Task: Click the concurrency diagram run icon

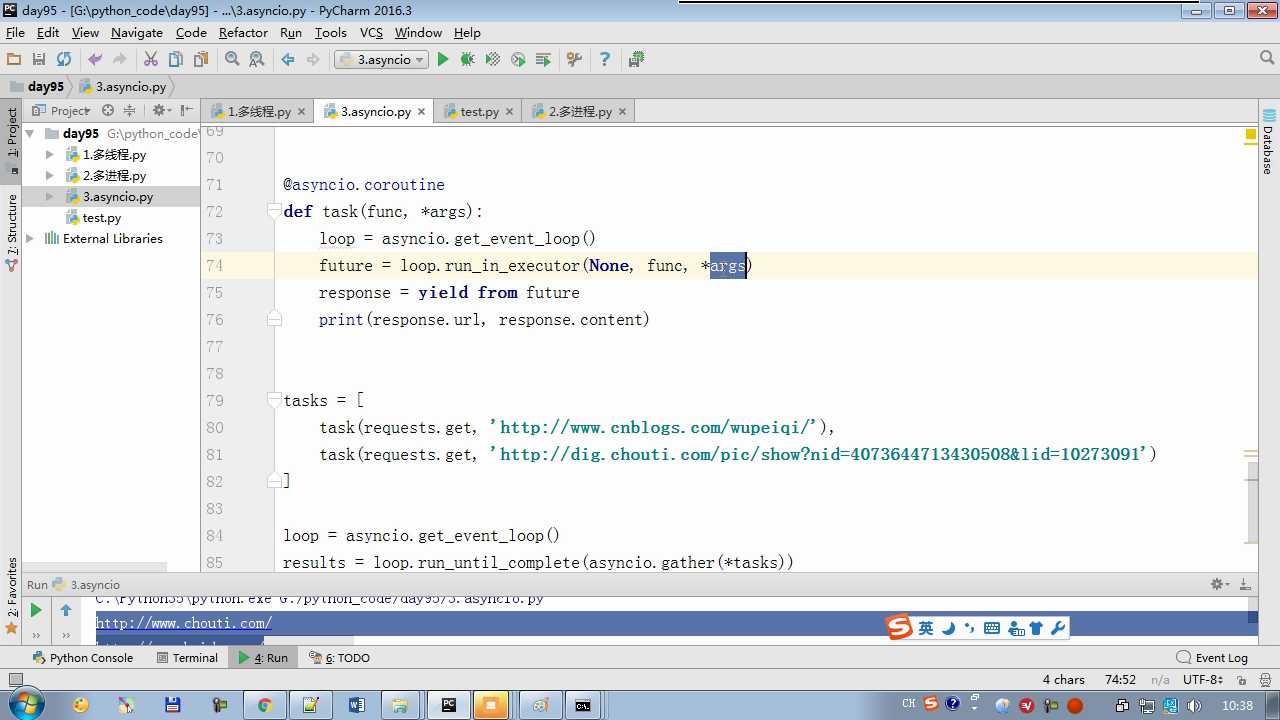Action: 543,60
